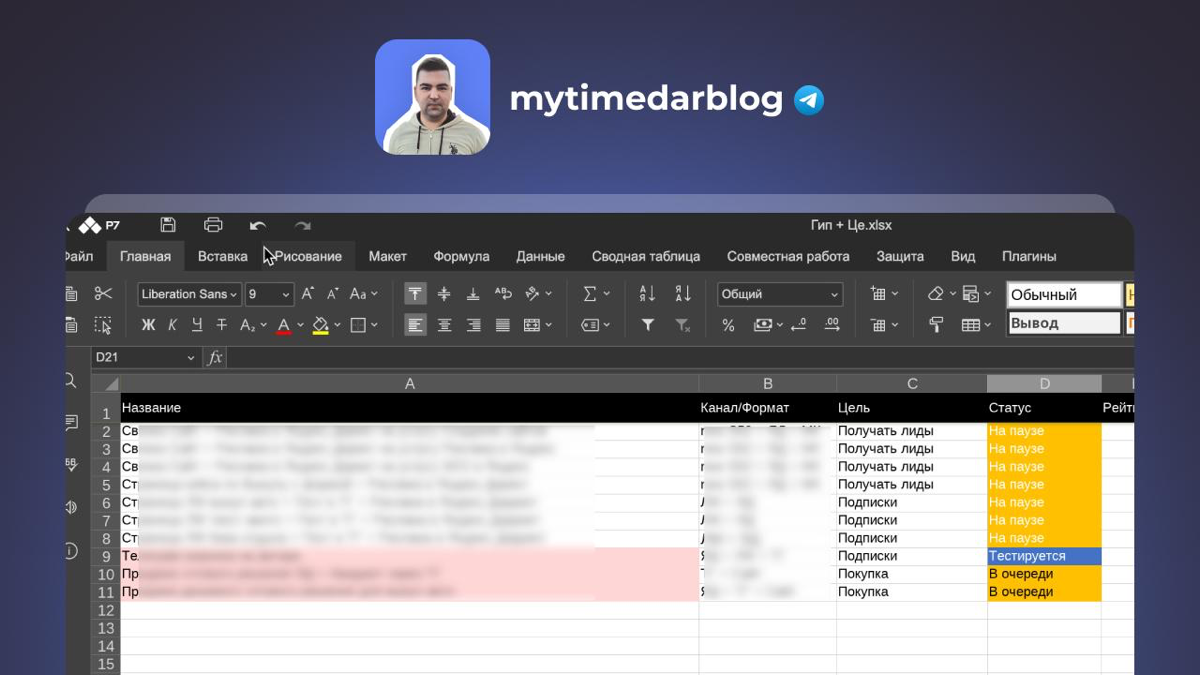Align cell content to bottom
Image resolution: width=1200 pixels, height=675 pixels.
pos(473,294)
